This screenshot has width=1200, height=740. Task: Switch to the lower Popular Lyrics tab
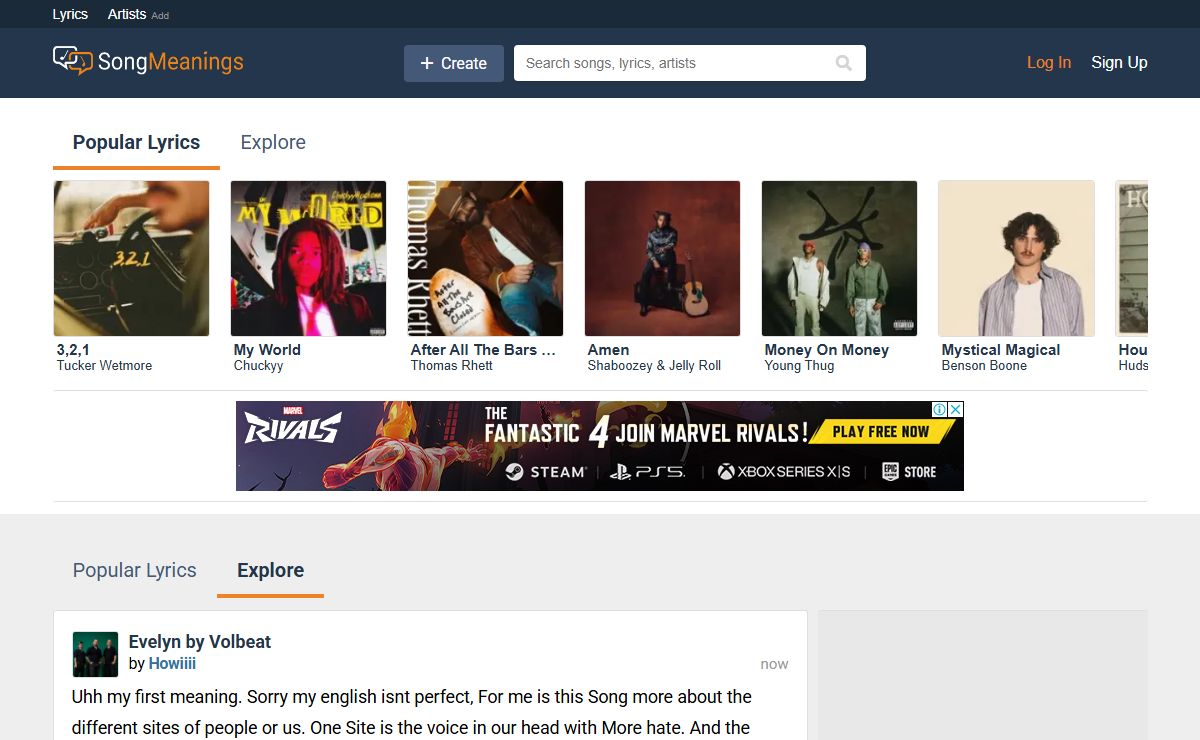135,570
